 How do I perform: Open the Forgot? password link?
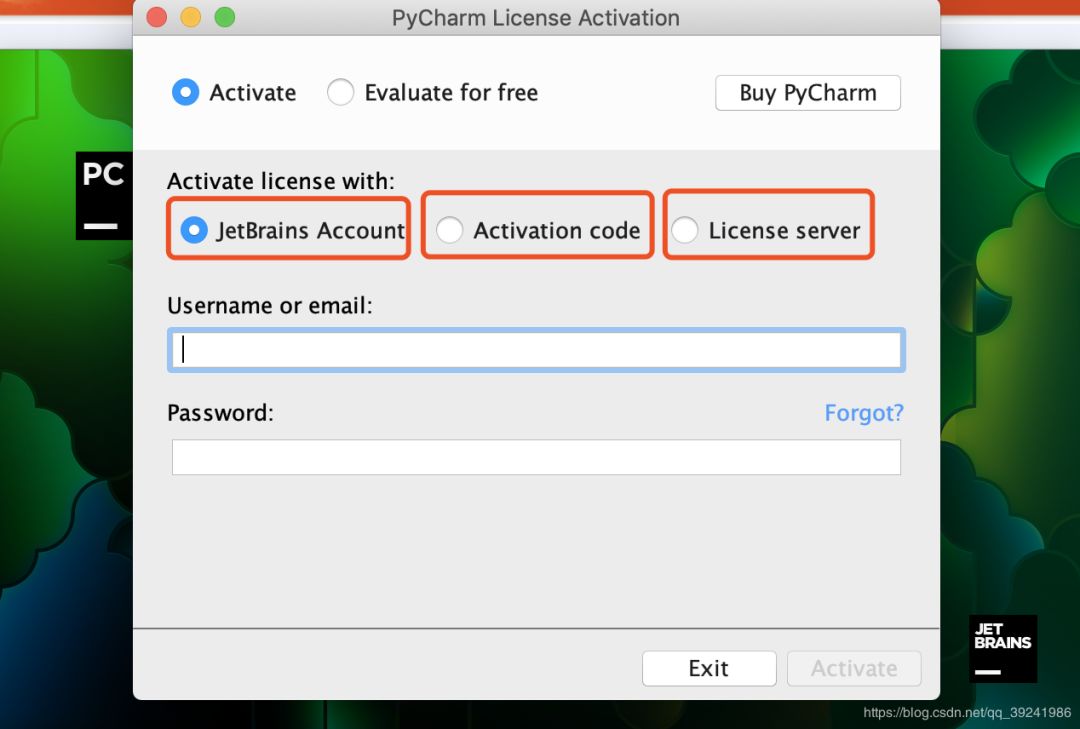[864, 413]
